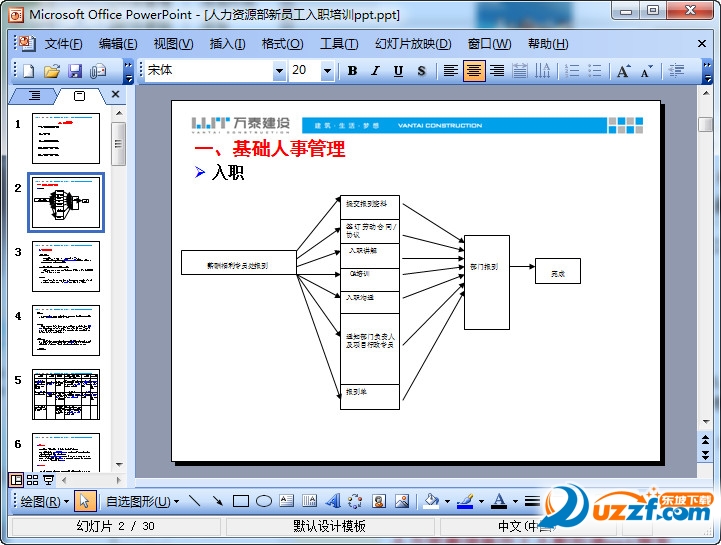Click the font size field showing 20

point(305,70)
